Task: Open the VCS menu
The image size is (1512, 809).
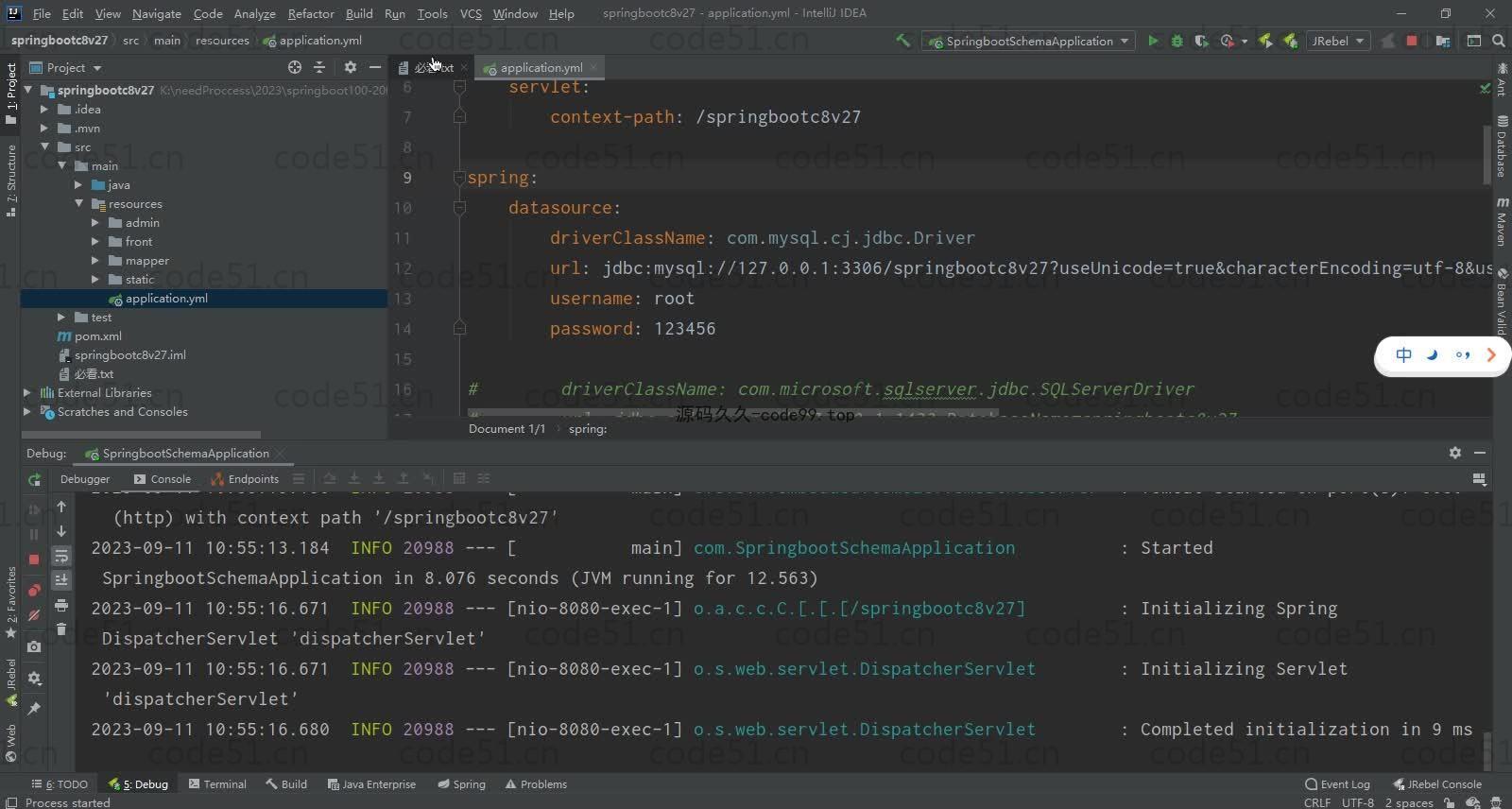Action: [471, 13]
